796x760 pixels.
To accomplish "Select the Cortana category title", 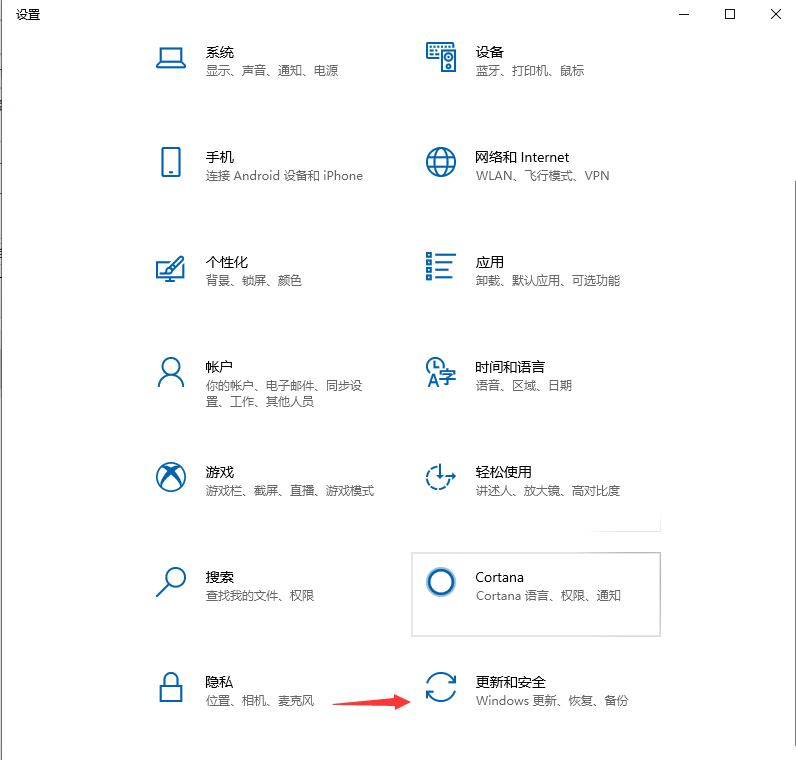I will click(x=499, y=577).
